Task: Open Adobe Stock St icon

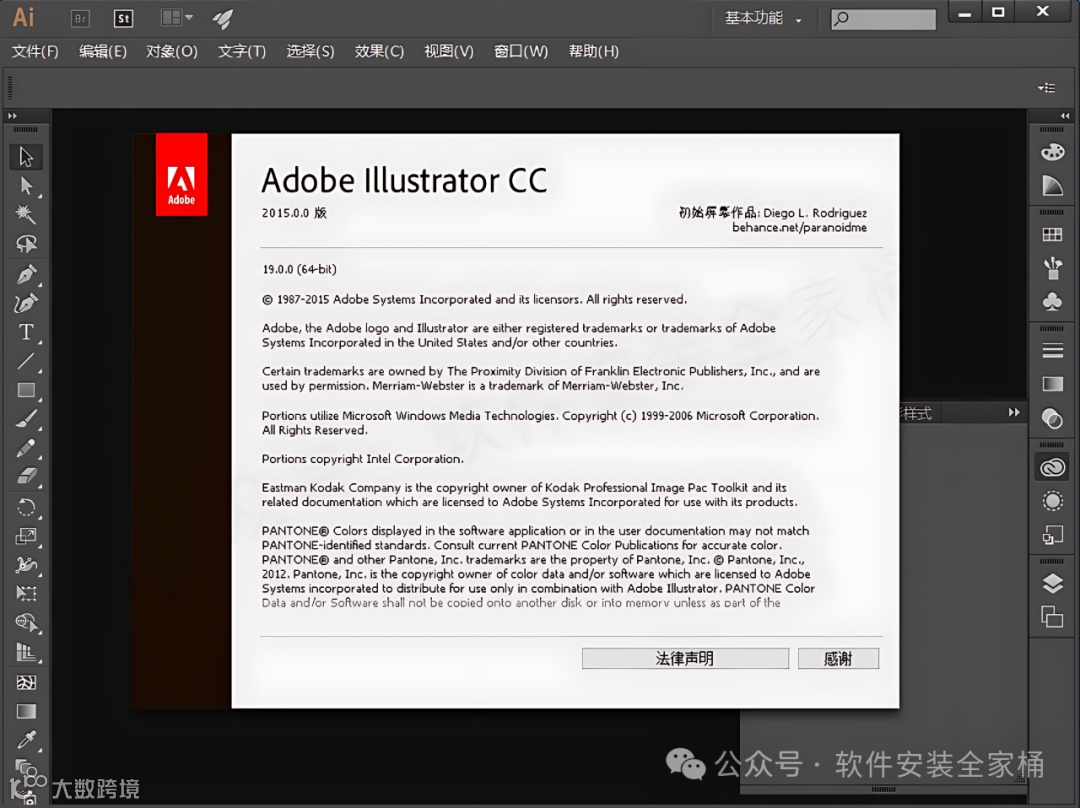Action: (x=123, y=19)
